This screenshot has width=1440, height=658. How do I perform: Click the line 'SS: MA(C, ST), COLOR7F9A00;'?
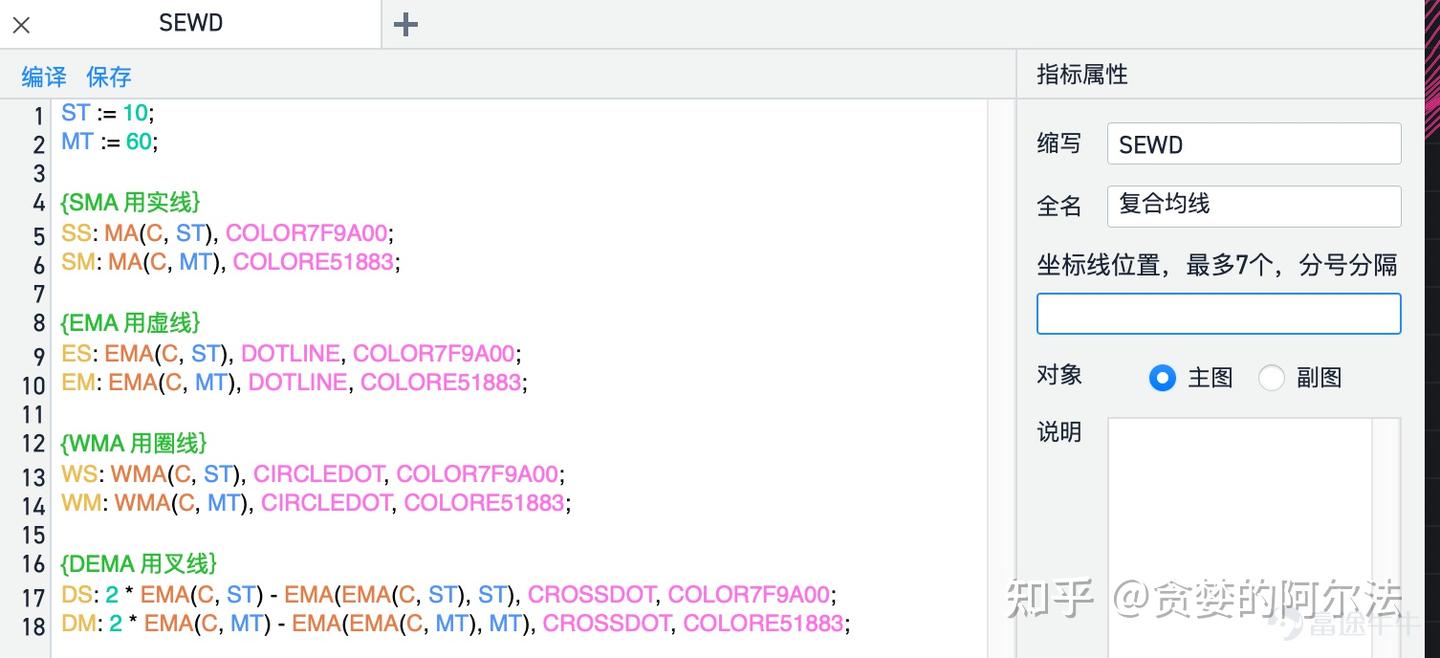point(228,234)
